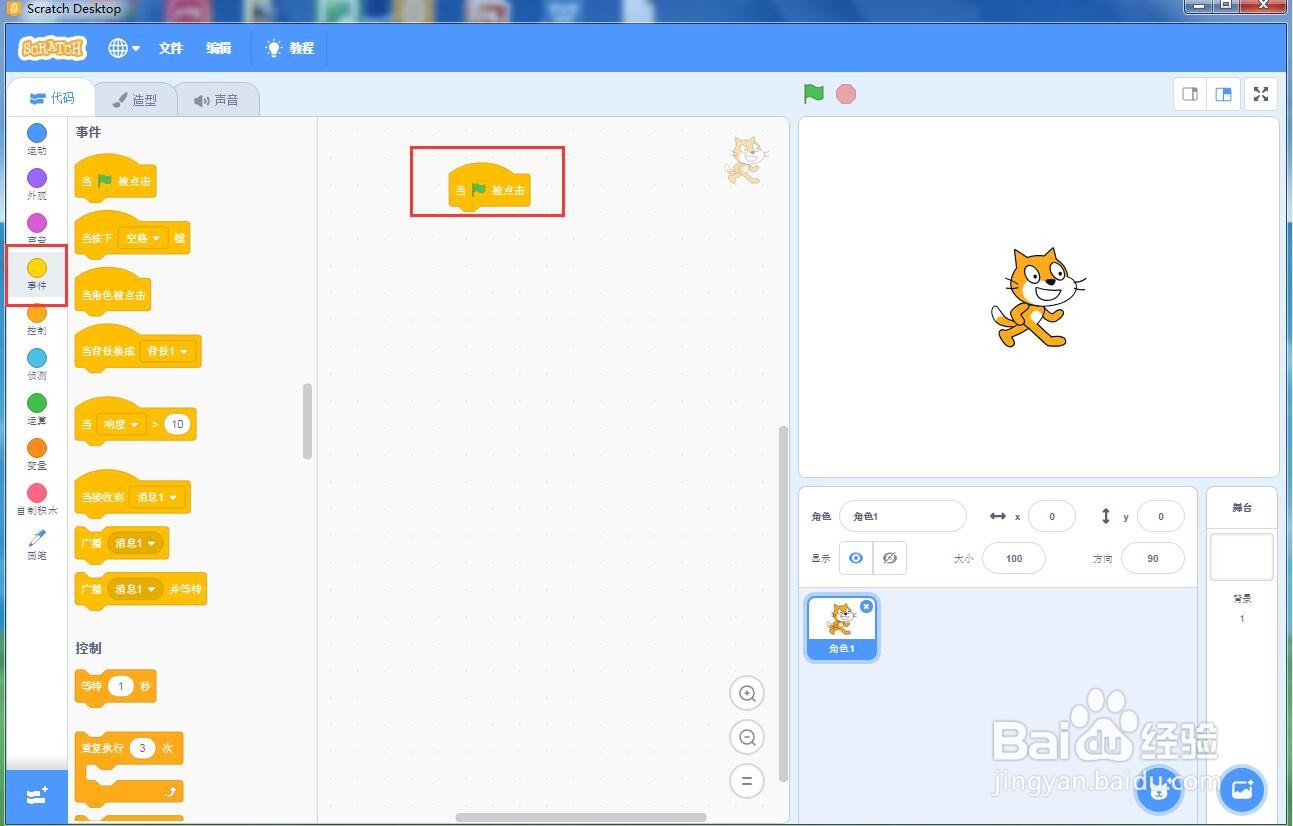
Task: Open the add extension panel
Action: click(36, 796)
